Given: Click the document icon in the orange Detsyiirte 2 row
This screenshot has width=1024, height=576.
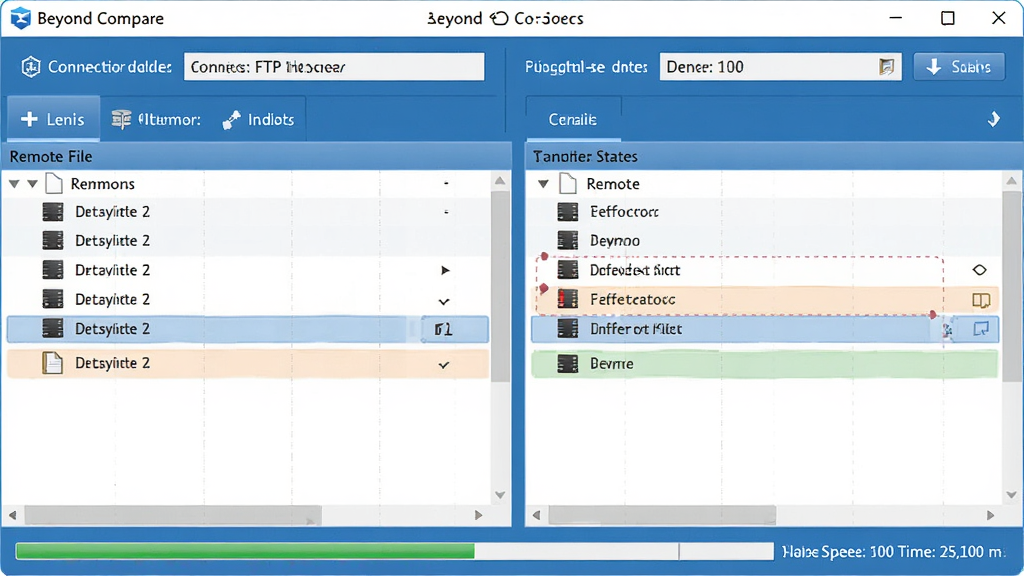Looking at the screenshot, I should [52, 363].
